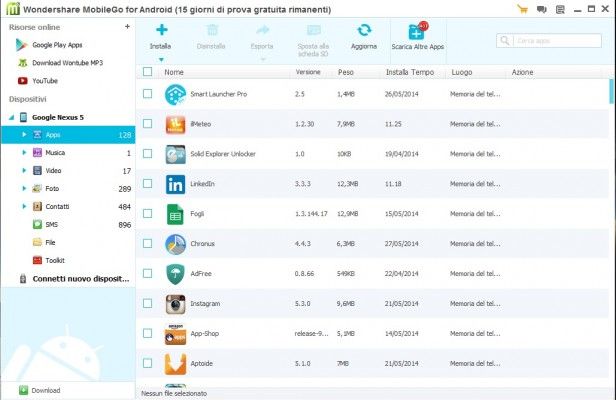The width and height of the screenshot is (616, 400).
Task: Open the feedback chat icon in title bar
Action: pyautogui.click(x=542, y=9)
